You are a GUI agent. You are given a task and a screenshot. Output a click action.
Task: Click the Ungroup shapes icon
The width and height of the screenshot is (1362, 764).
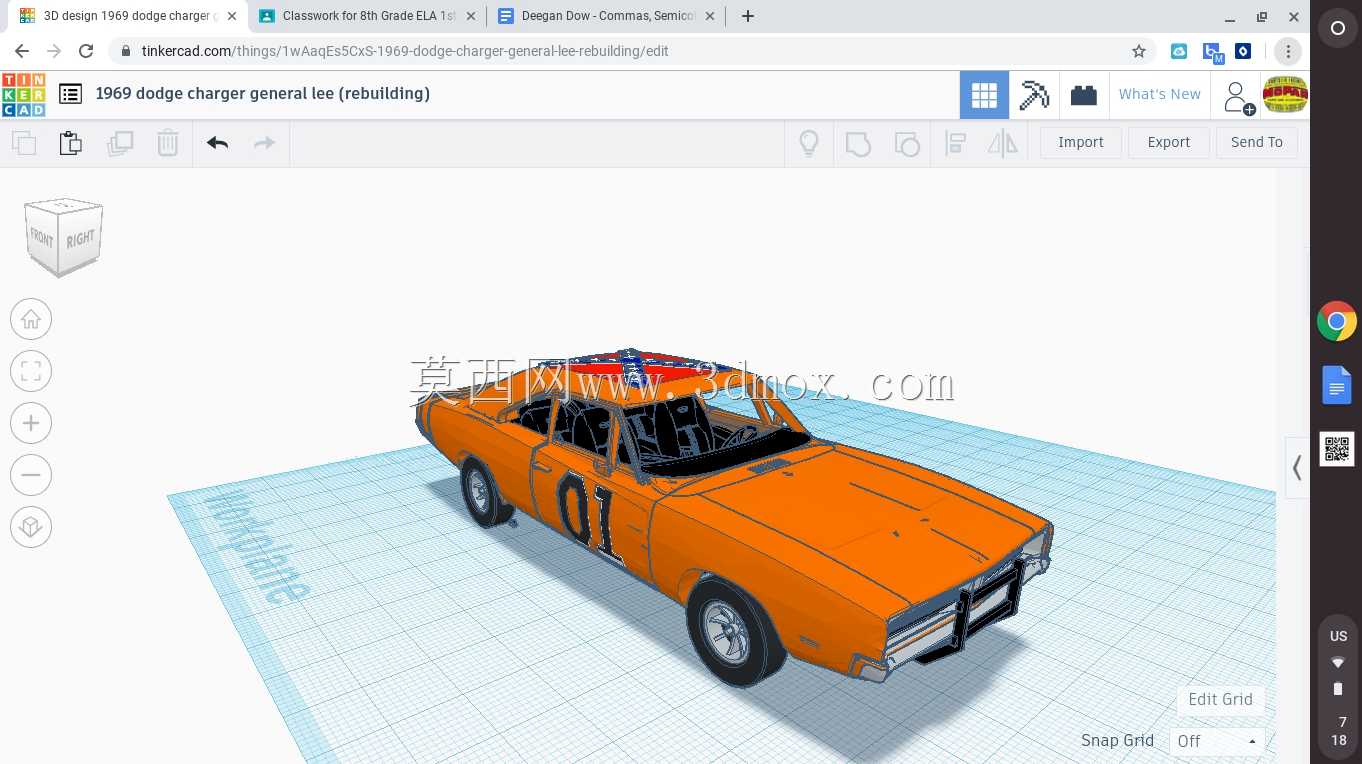[906, 143]
